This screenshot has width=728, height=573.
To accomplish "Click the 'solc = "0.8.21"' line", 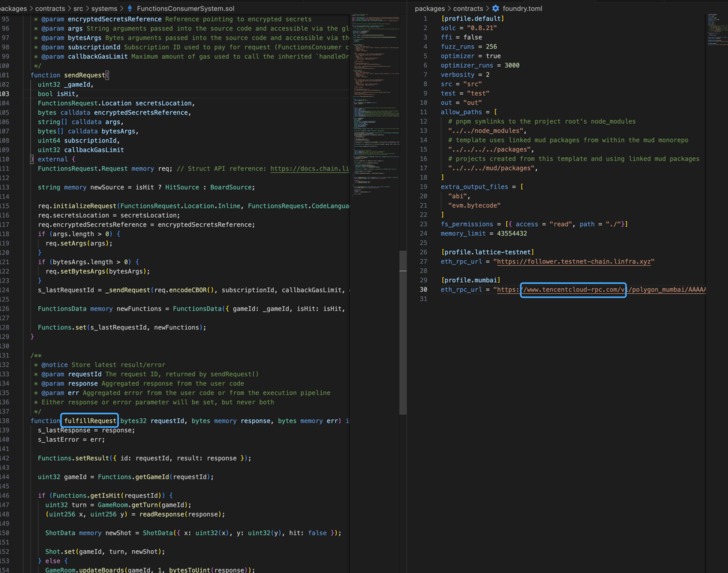I will click(x=468, y=28).
